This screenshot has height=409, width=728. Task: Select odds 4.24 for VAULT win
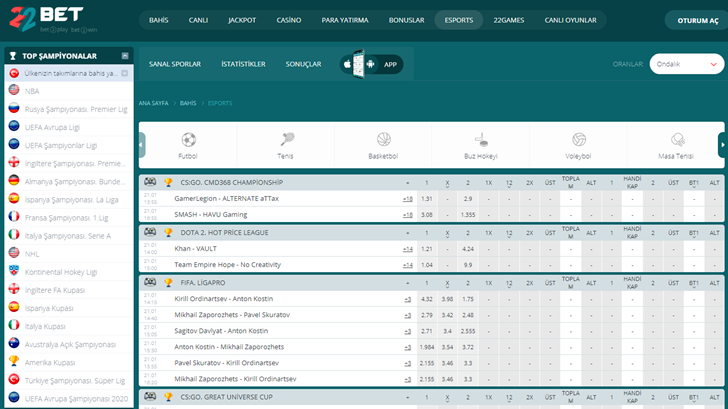(468, 249)
